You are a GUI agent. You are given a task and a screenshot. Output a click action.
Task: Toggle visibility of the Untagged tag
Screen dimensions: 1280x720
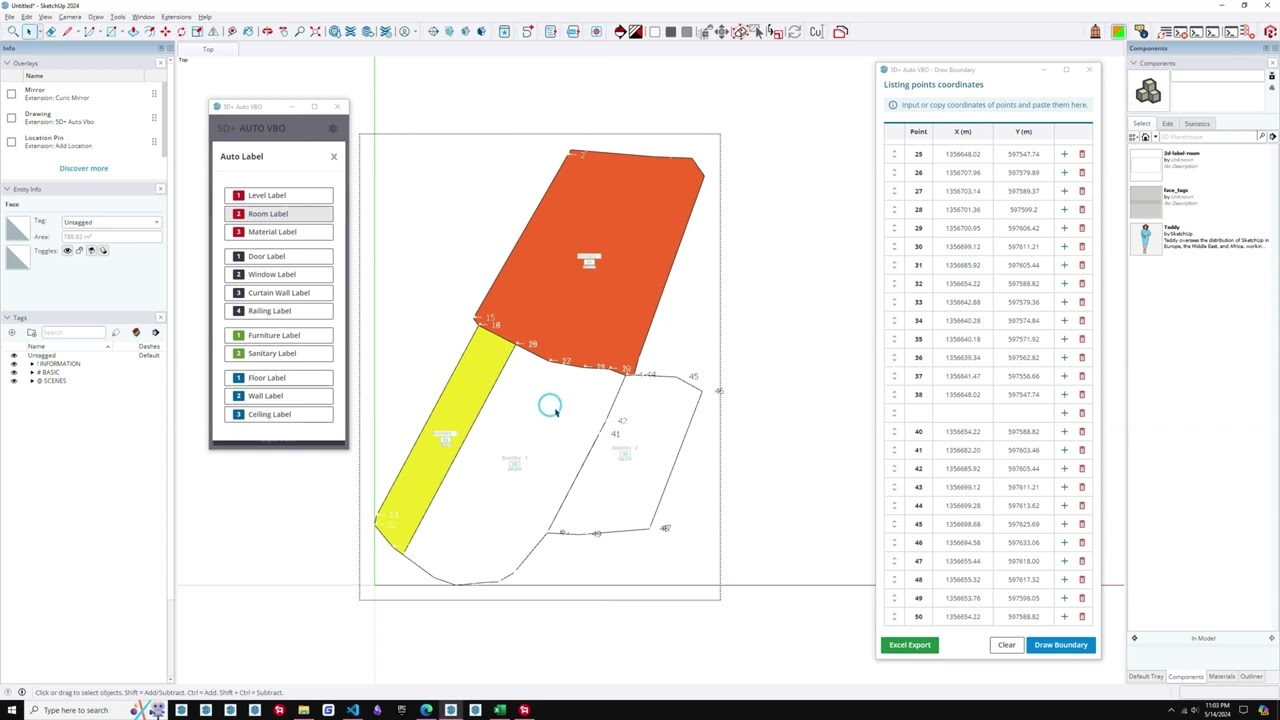[14, 356]
